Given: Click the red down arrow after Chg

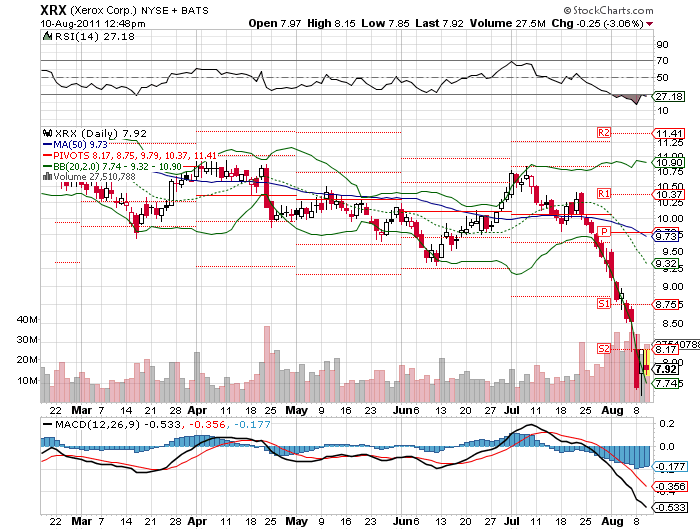Looking at the screenshot, I should pyautogui.click(x=650, y=24).
